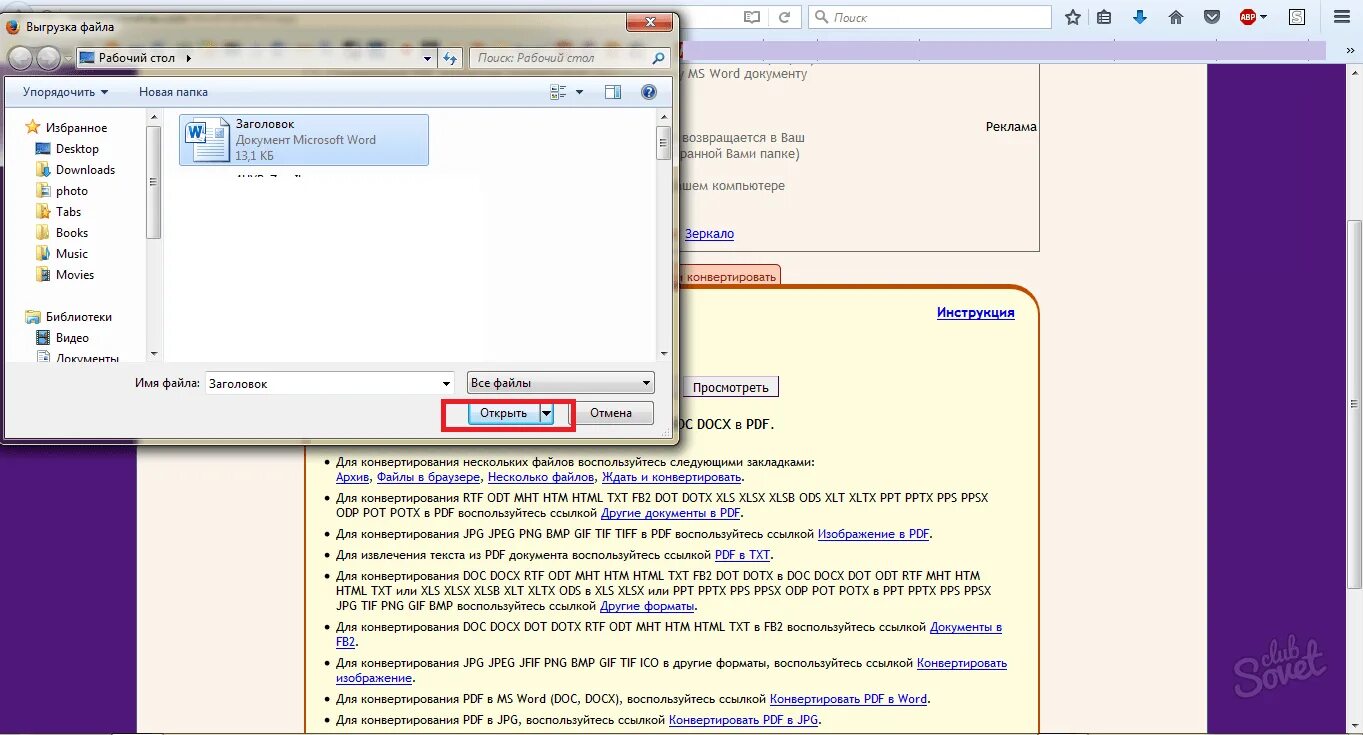Screen dimensions: 1363x735
Task: Expand the Открыть button split arrow
Action: (x=546, y=413)
